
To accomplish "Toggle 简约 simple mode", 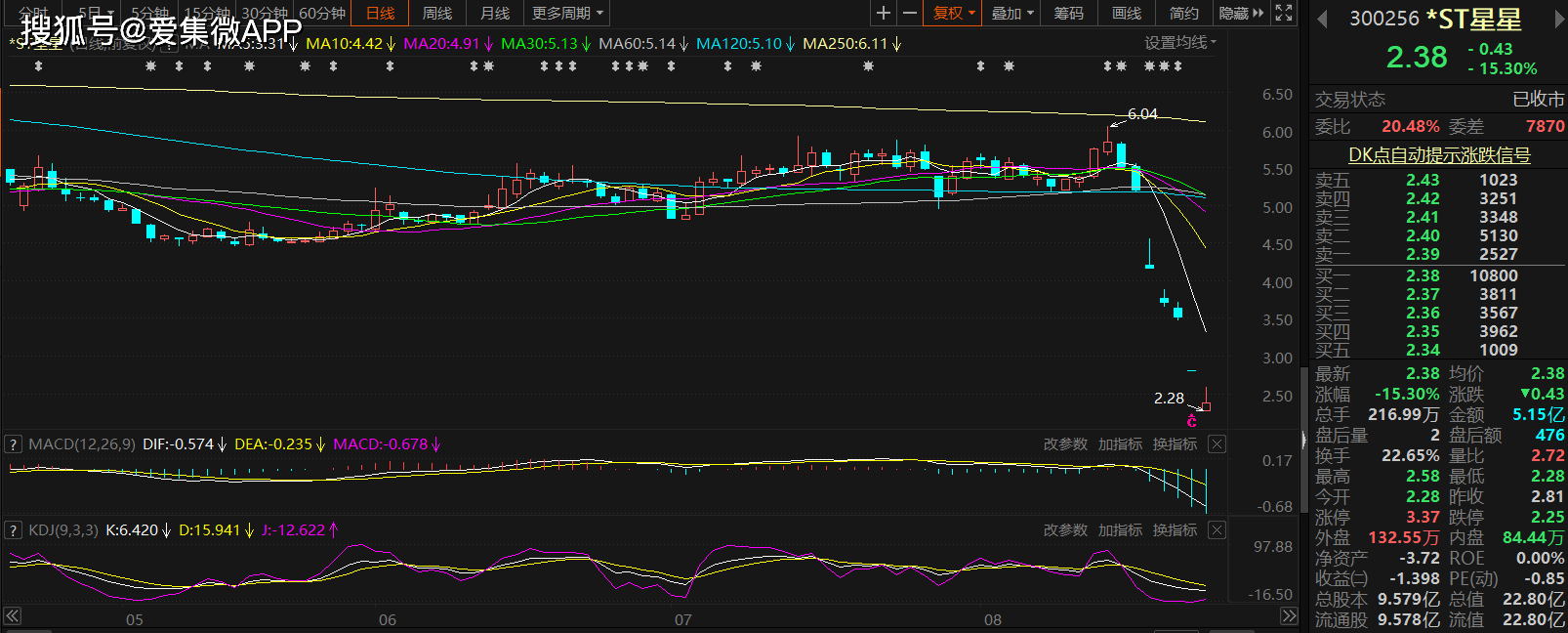I will click(x=1184, y=13).
